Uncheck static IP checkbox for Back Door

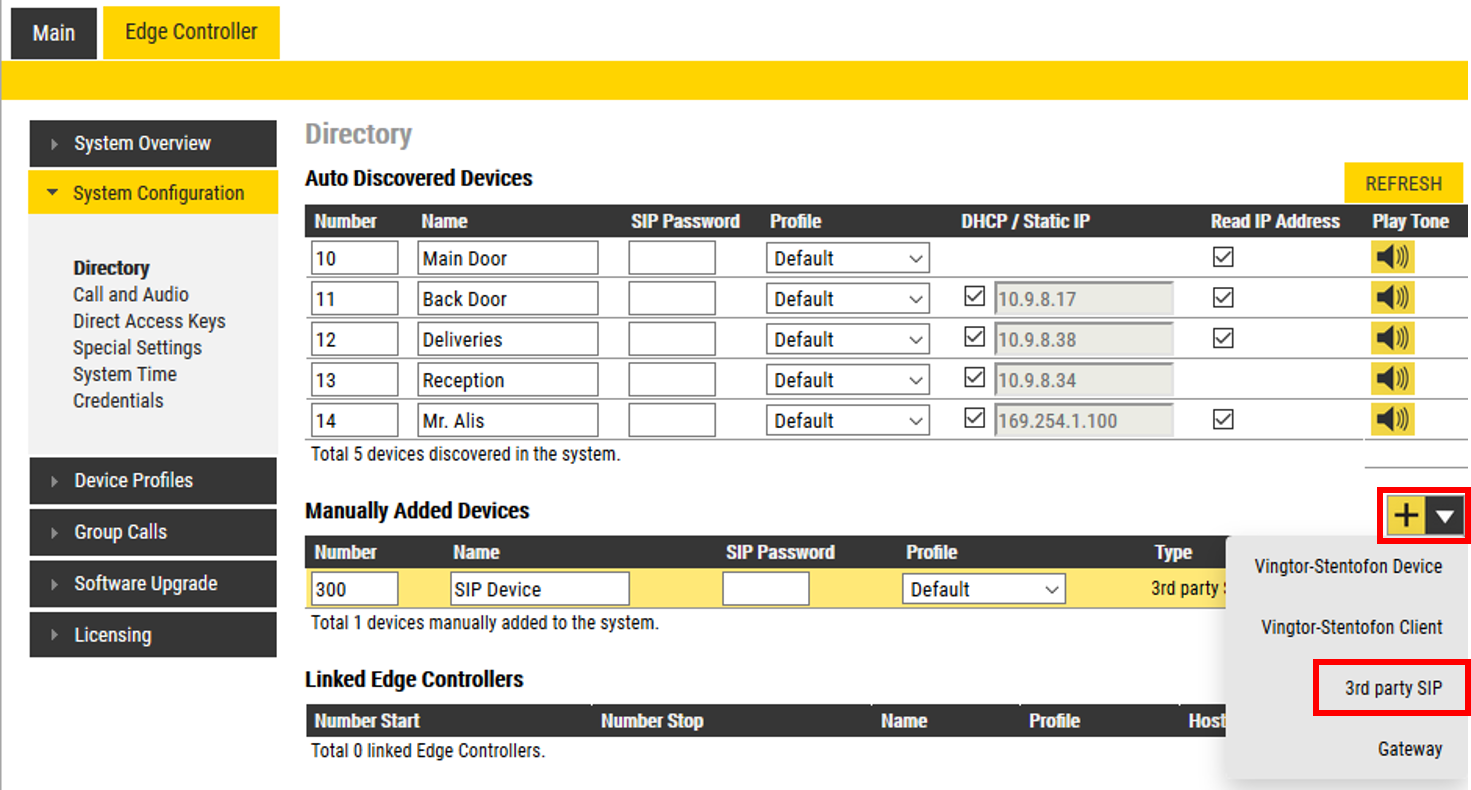[974, 297]
